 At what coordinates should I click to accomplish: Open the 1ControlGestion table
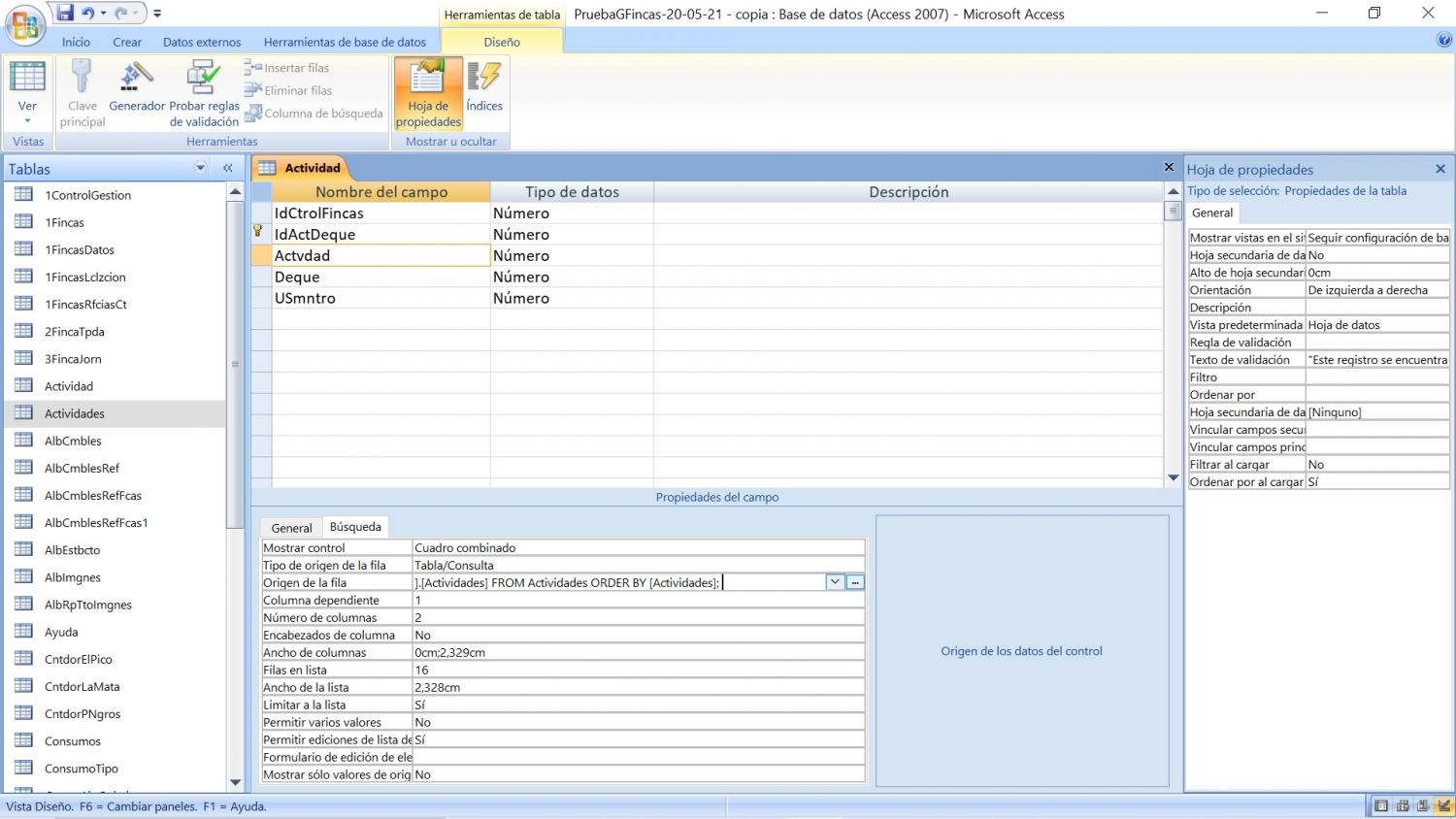click(87, 195)
